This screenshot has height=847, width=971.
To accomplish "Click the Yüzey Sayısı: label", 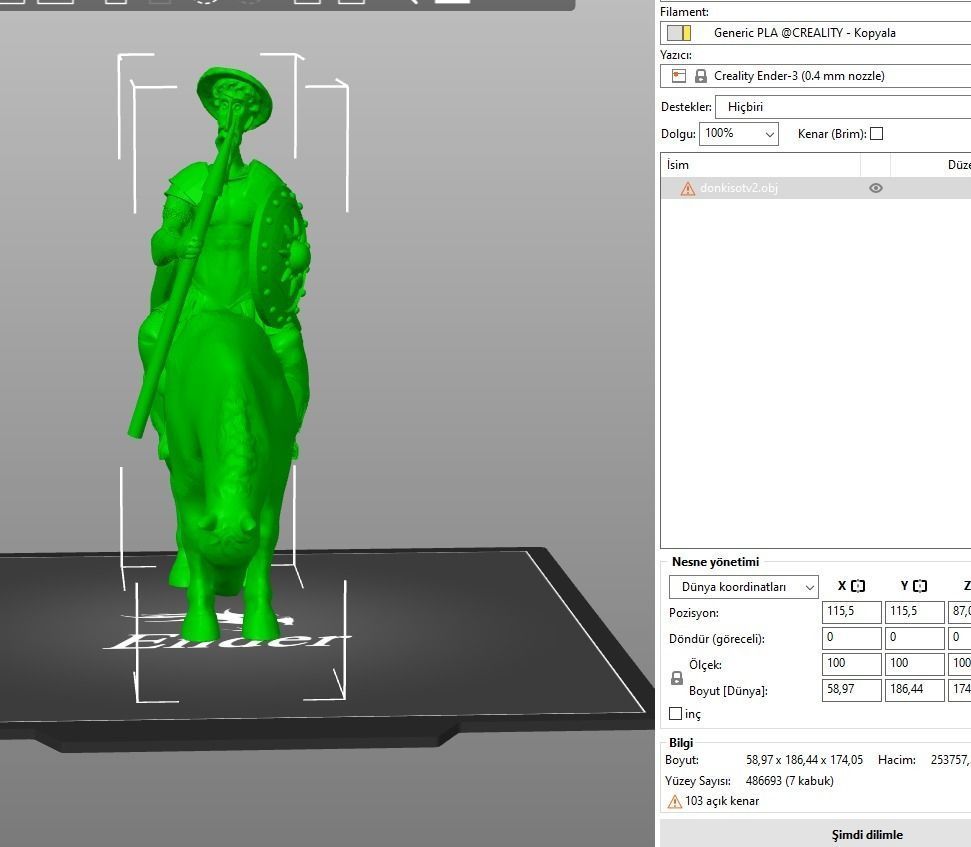I will click(698, 781).
